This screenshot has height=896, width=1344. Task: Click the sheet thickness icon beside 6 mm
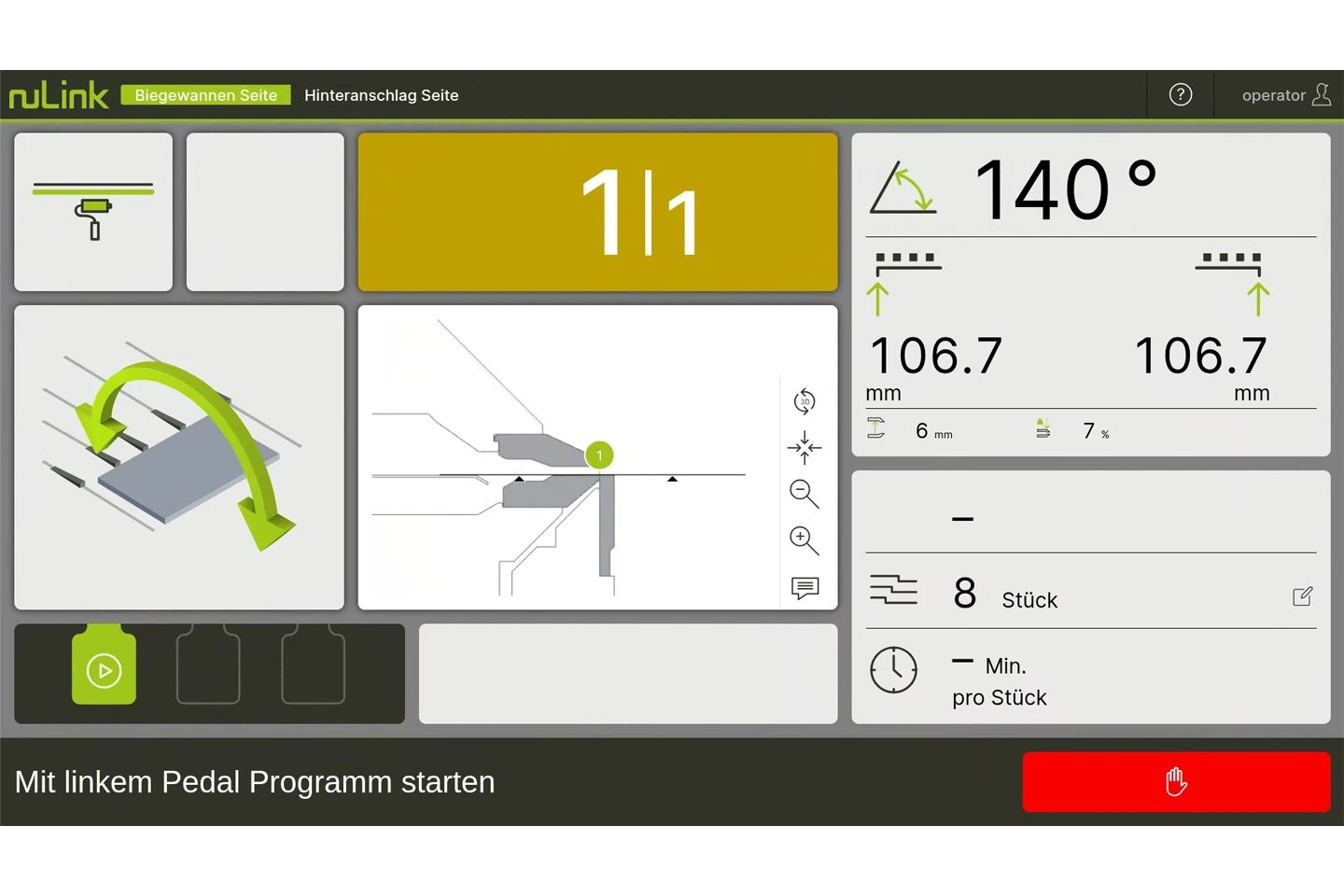(x=875, y=428)
